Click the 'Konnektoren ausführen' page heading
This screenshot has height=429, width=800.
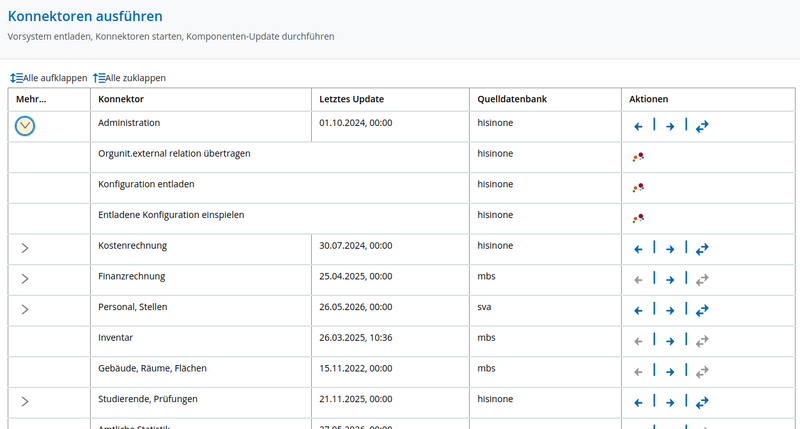[85, 16]
